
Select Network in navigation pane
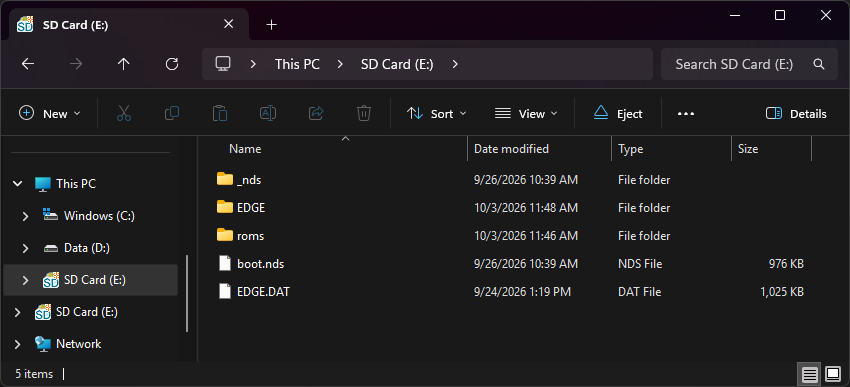tap(79, 344)
